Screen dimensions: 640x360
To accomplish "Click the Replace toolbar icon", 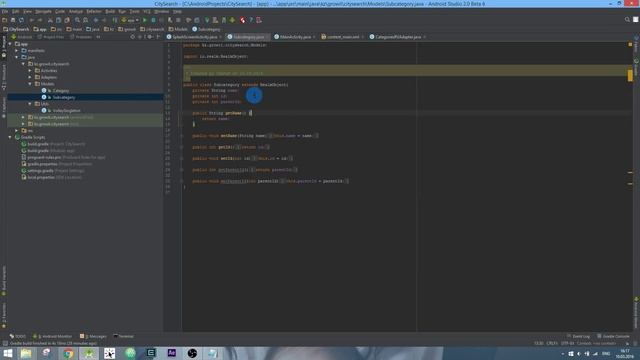I will tap(86, 20).
